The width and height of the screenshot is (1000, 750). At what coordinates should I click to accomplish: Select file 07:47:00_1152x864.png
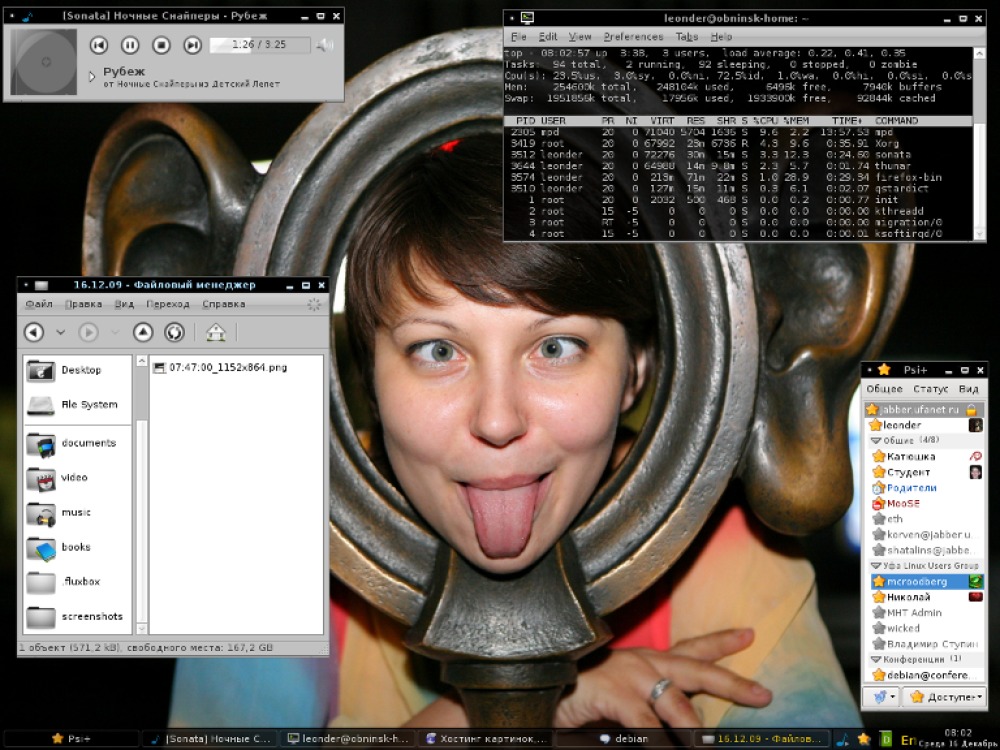point(221,367)
